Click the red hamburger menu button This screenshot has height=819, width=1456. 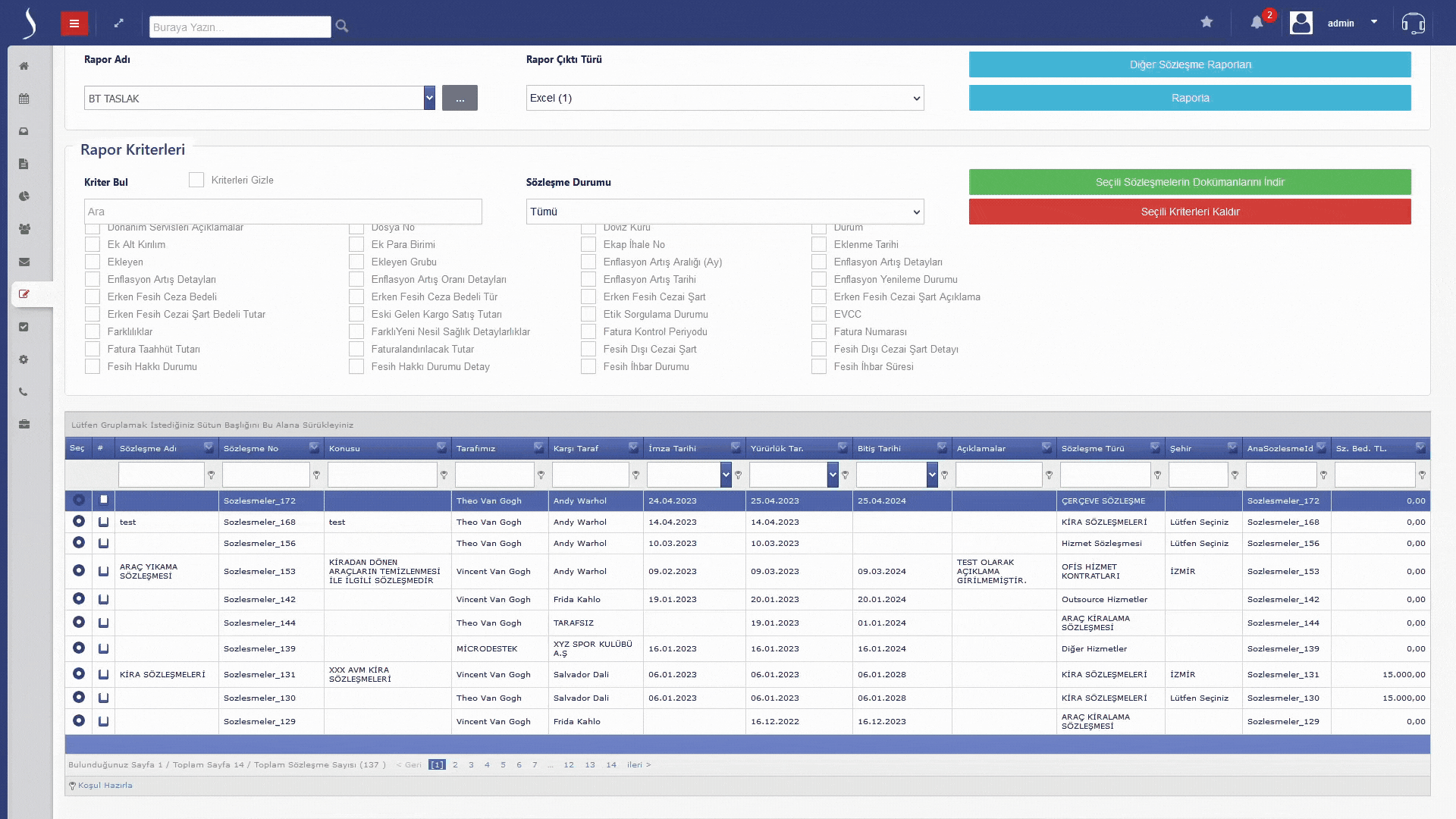click(x=74, y=24)
